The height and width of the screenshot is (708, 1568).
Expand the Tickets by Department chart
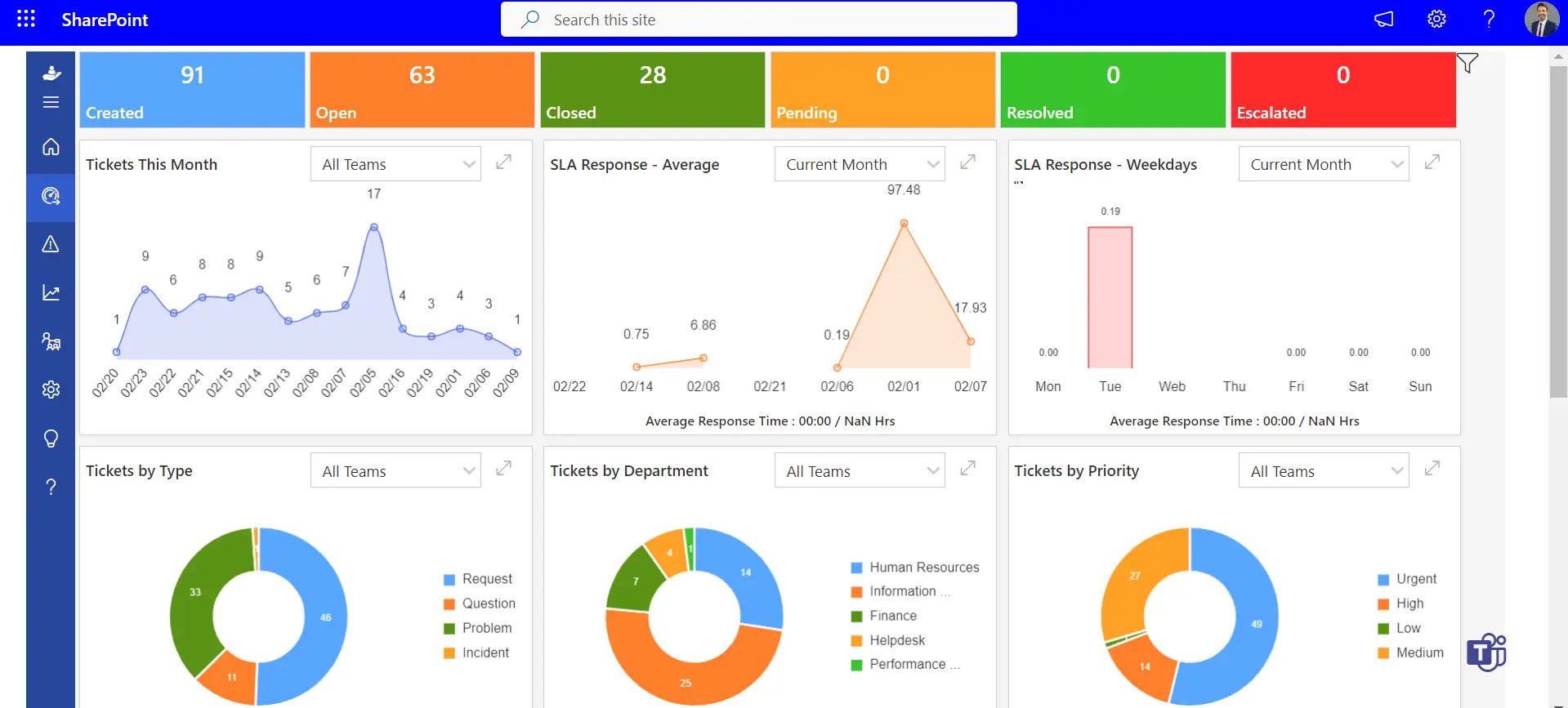pyautogui.click(x=968, y=468)
